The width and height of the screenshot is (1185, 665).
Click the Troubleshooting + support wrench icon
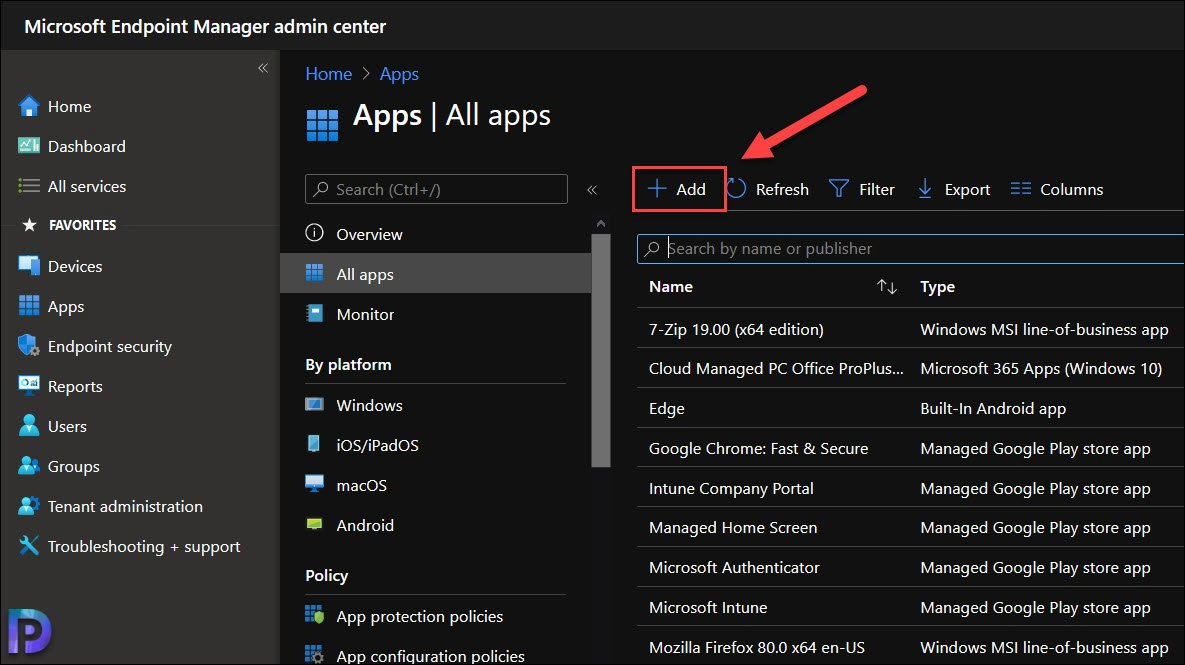pos(29,546)
